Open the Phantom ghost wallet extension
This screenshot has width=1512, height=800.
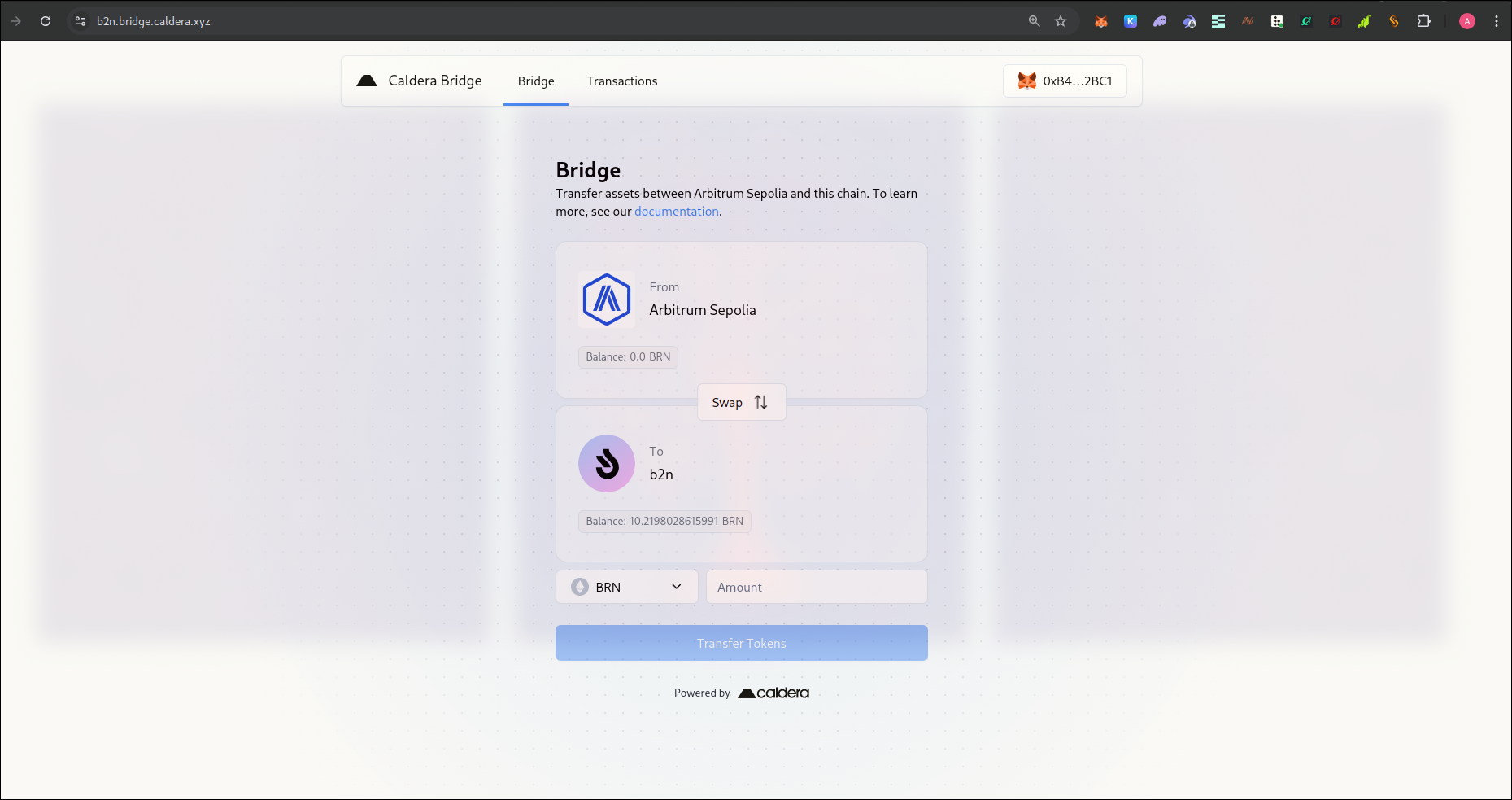(x=1160, y=22)
